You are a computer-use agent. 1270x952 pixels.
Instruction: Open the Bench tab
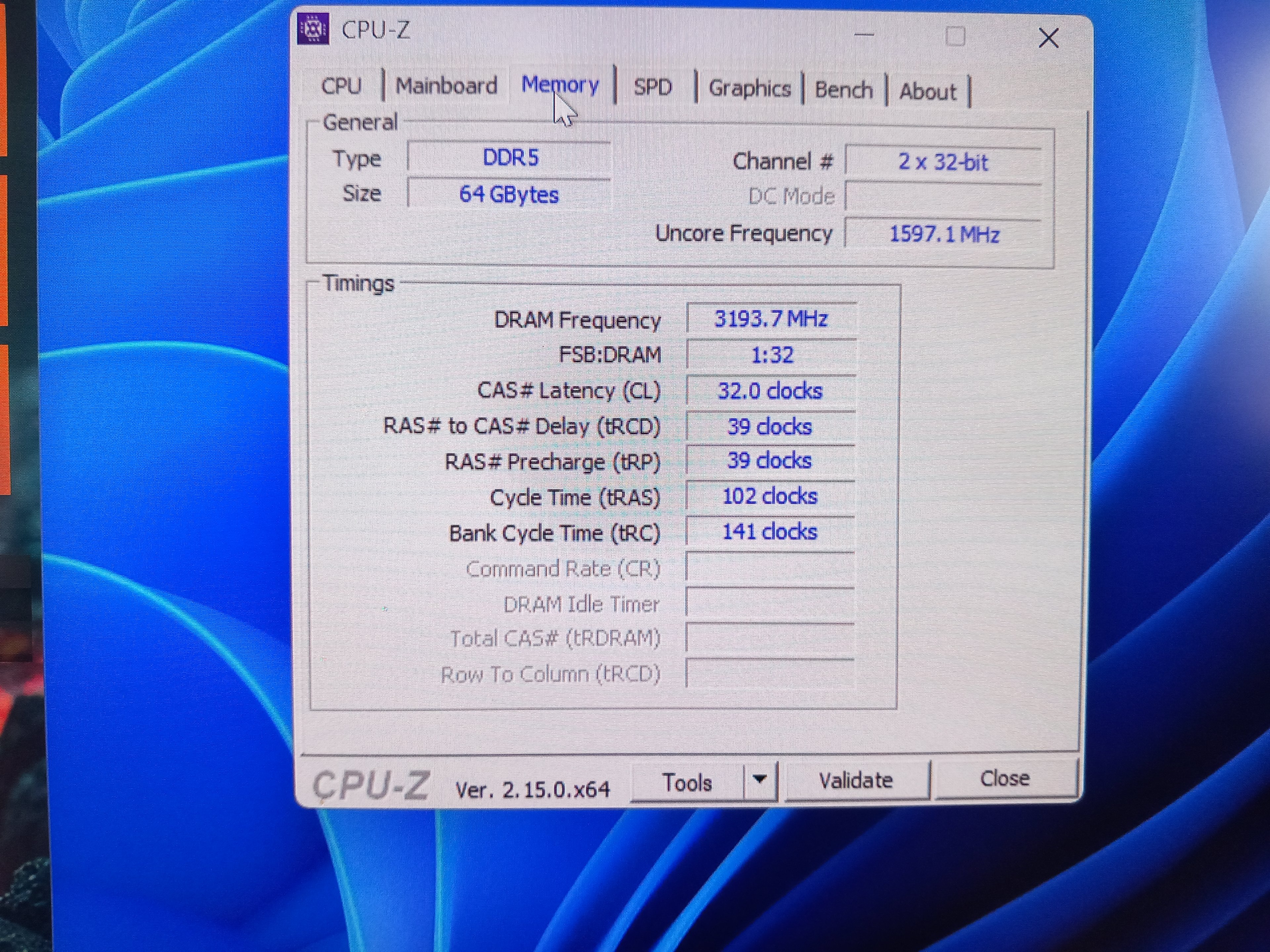click(x=843, y=90)
